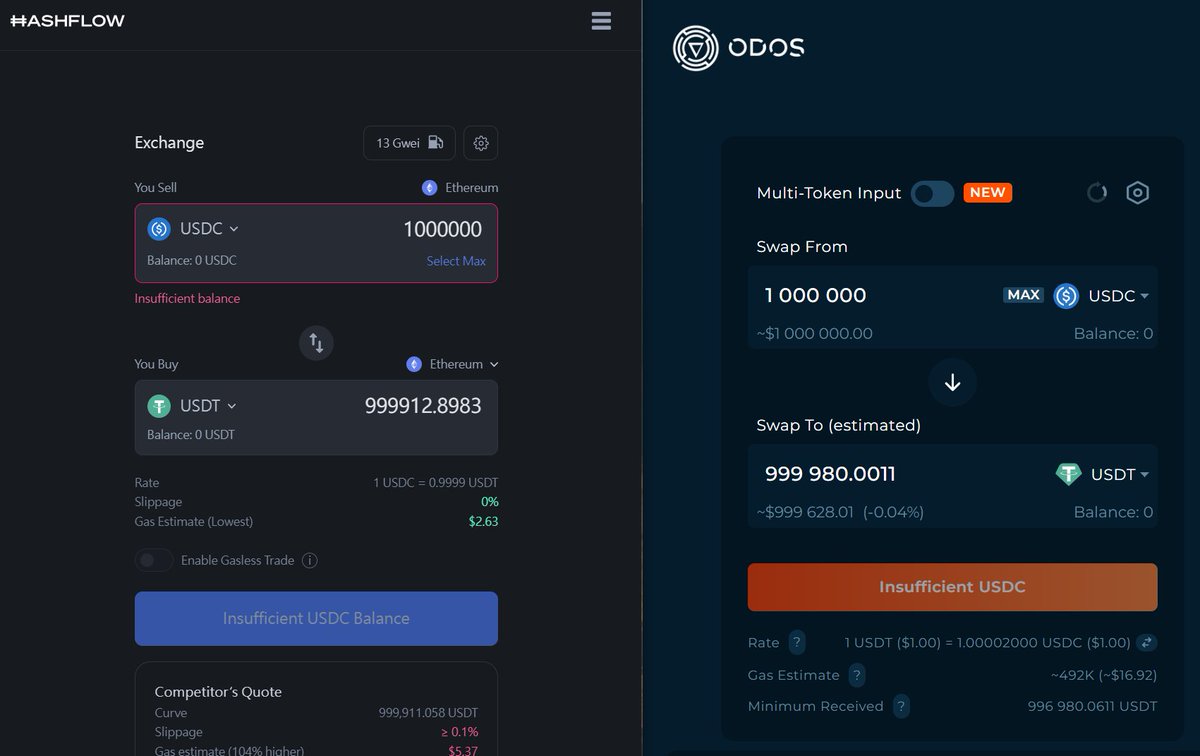Click the Odos ~$999 628.01 (-0.04%) value
Screen dimensions: 1200x756
pos(840,512)
